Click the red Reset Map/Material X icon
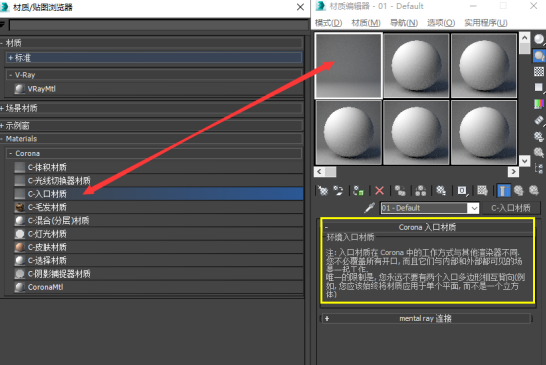This screenshot has width=546, height=365. [x=379, y=191]
